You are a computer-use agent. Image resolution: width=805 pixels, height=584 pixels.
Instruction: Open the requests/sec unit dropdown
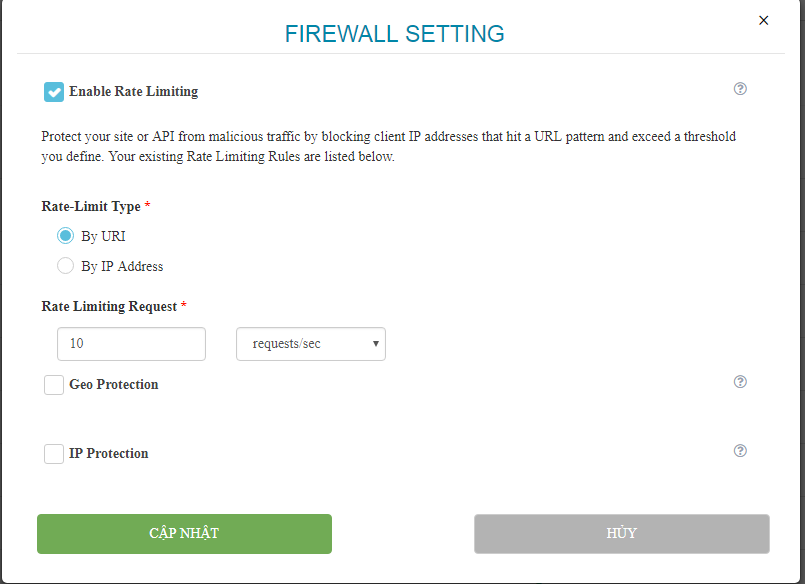click(311, 344)
